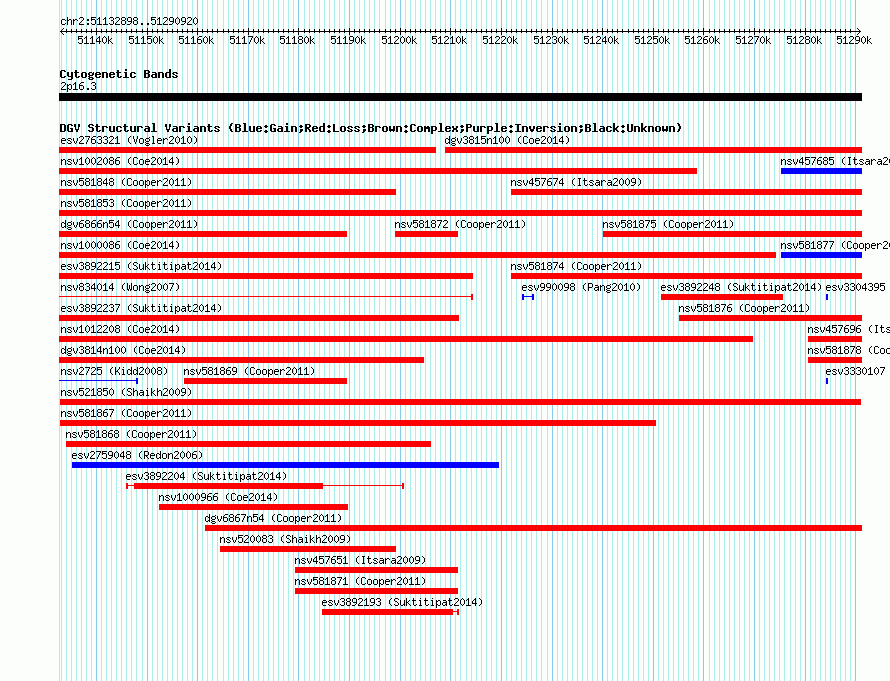Click the esv3330107 variant label
The height and width of the screenshot is (681, 890).
855,371
